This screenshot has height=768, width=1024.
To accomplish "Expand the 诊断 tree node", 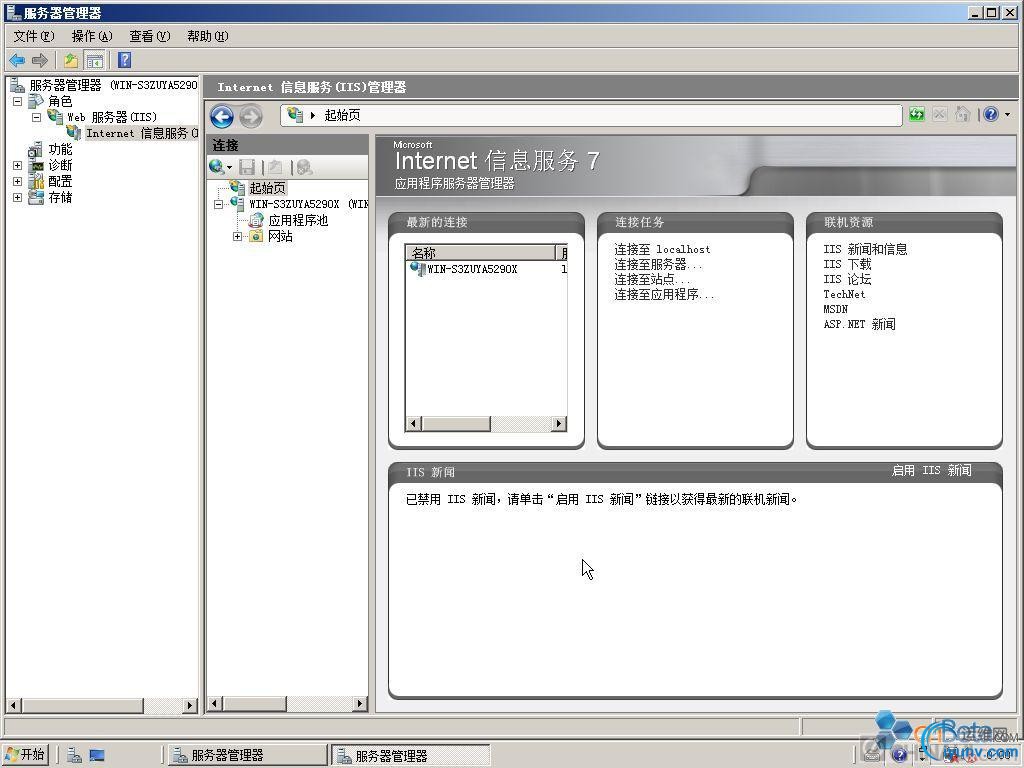I will click(18, 166).
